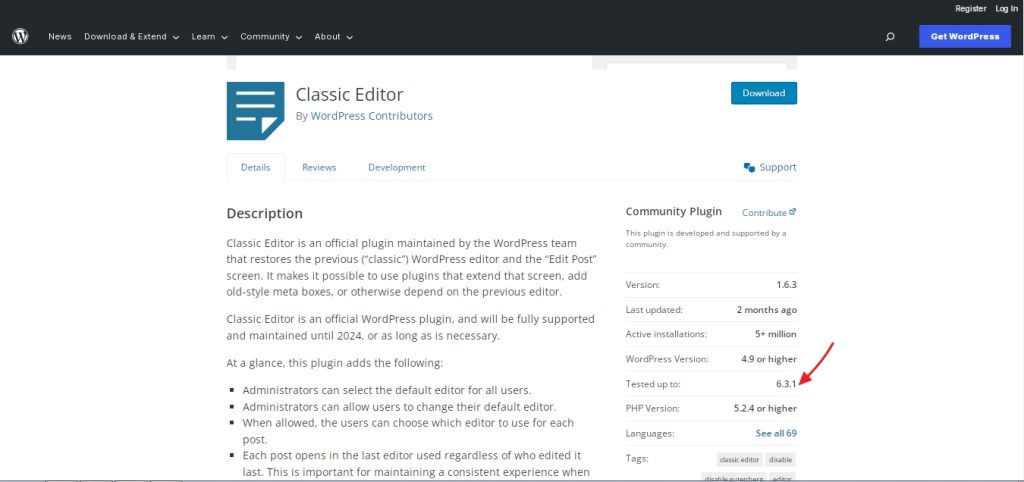Open the search magnifier icon
The height and width of the screenshot is (482, 1024).
coord(889,37)
